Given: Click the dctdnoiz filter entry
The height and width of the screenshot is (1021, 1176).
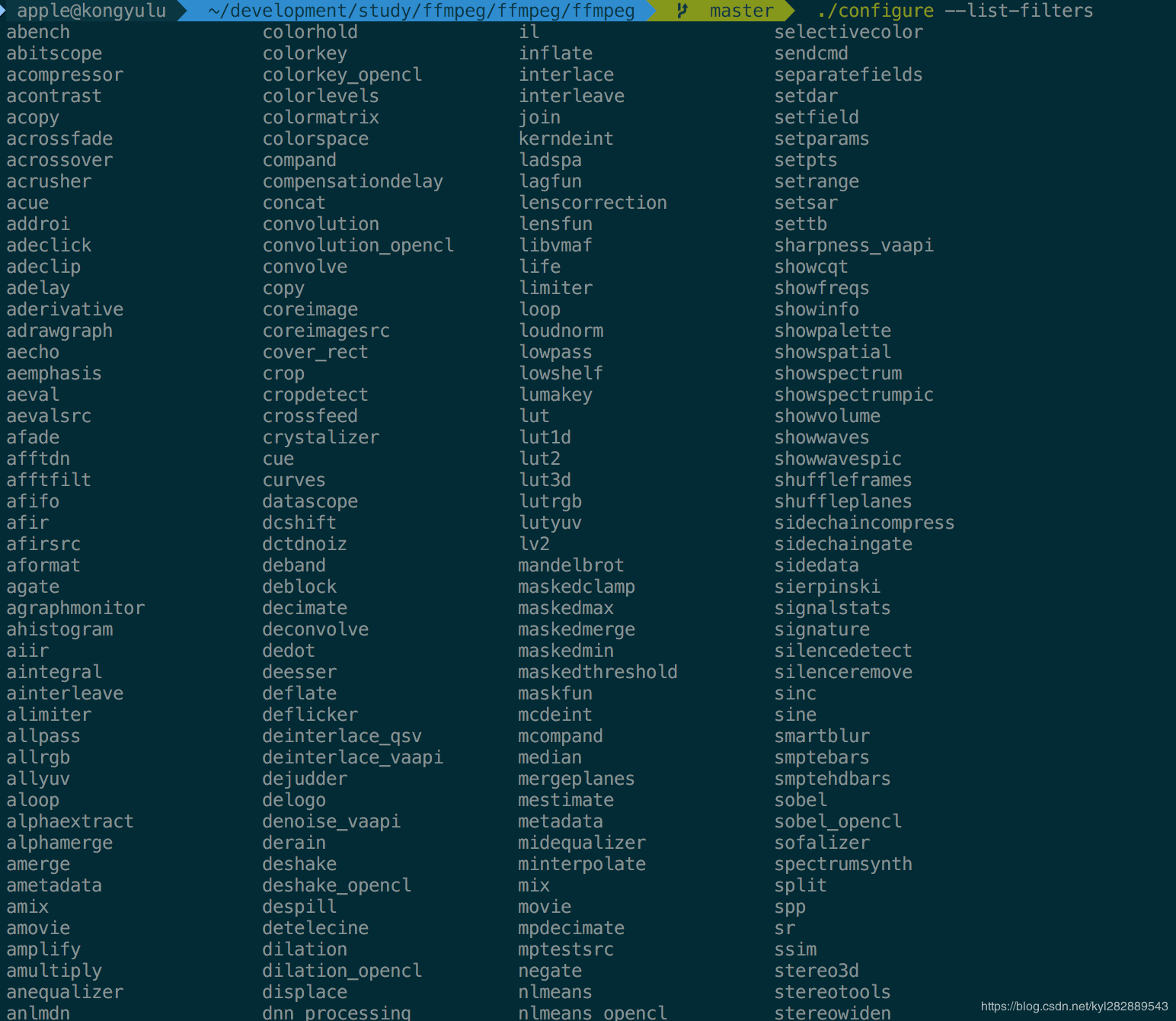Looking at the screenshot, I should pos(305,544).
